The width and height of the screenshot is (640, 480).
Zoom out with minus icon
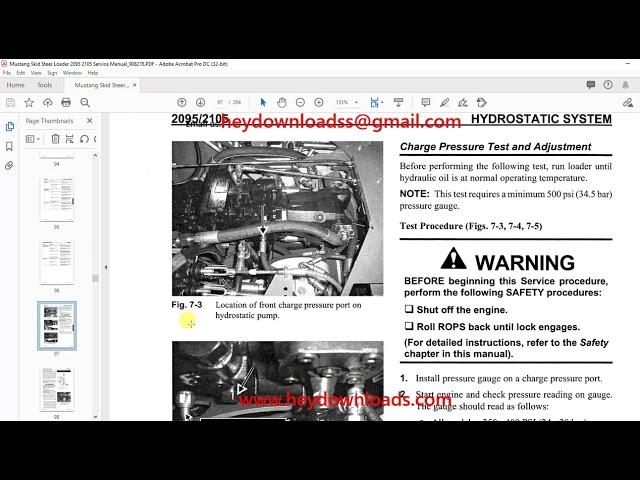pos(300,102)
